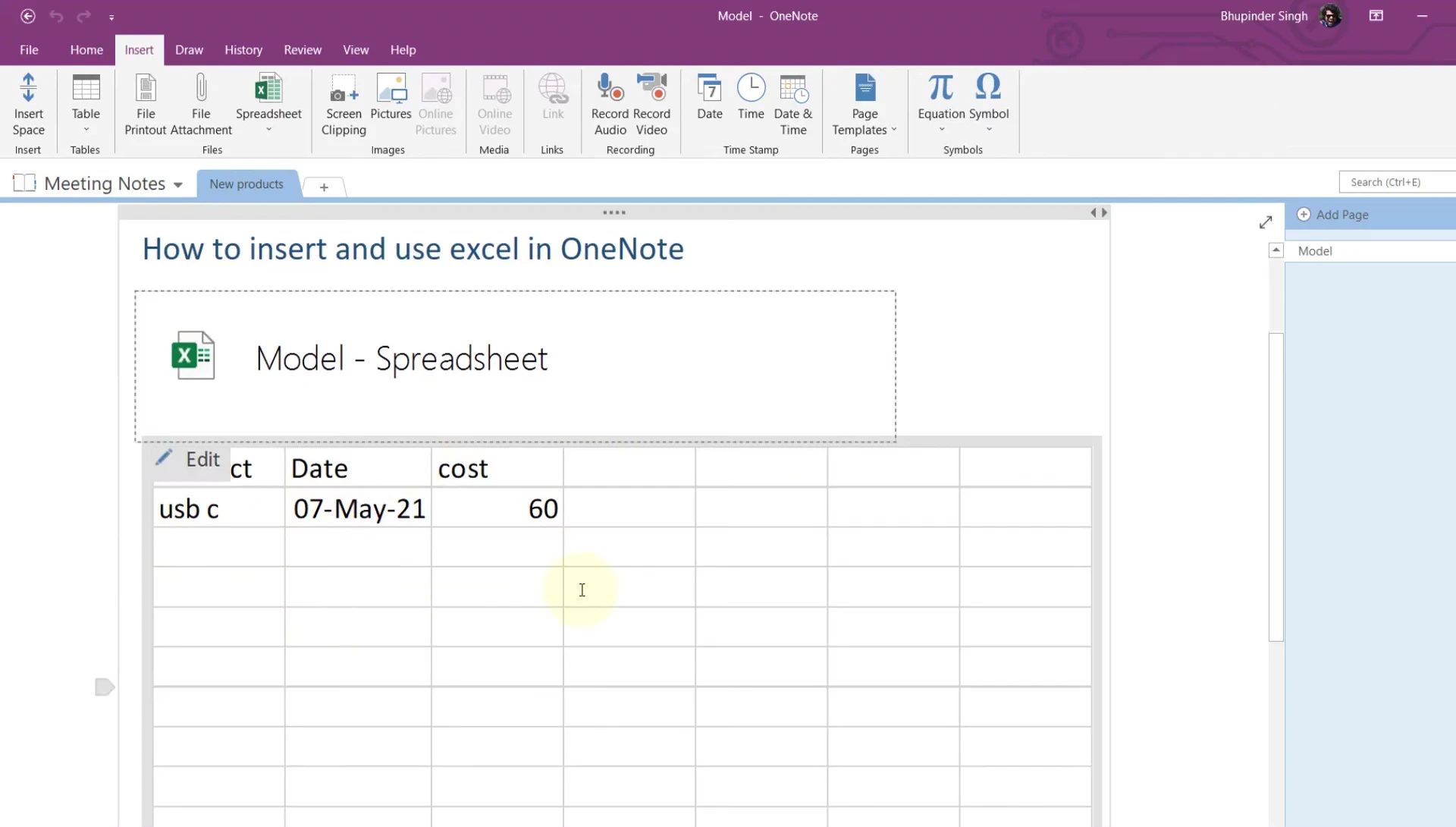Click the Date header cell
Screen dimensions: 1456x827
[x=358, y=468]
